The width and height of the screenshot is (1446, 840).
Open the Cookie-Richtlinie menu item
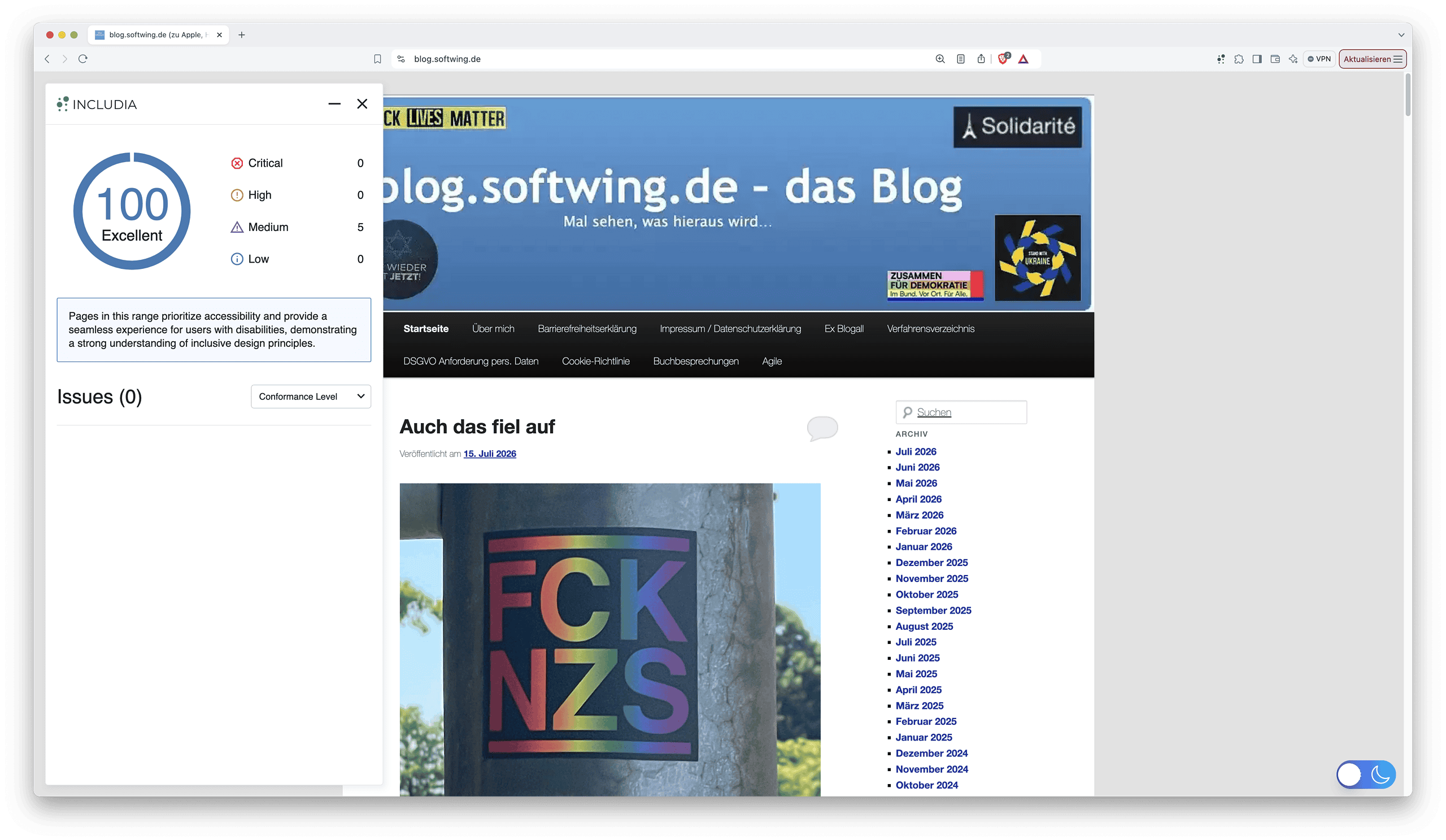pyautogui.click(x=595, y=362)
